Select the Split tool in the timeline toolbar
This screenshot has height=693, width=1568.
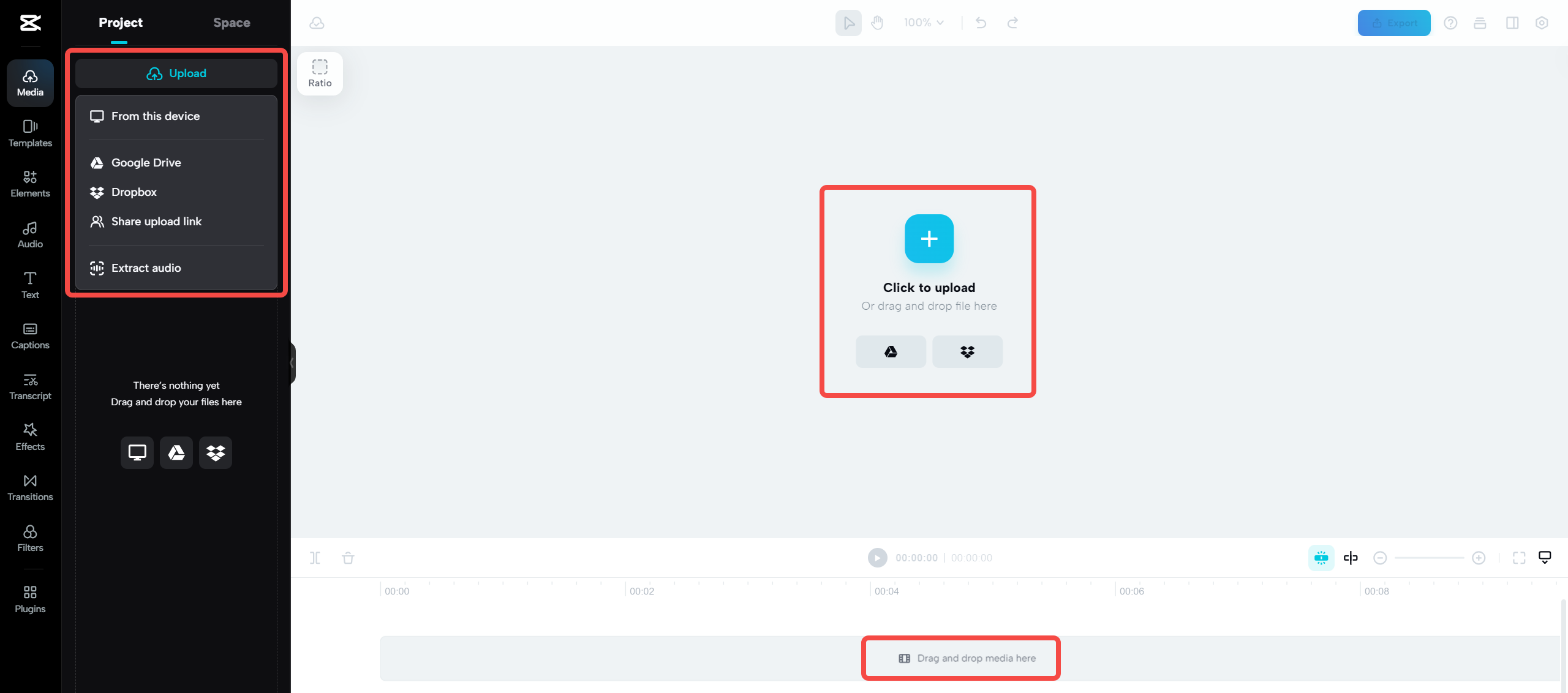tap(316, 558)
